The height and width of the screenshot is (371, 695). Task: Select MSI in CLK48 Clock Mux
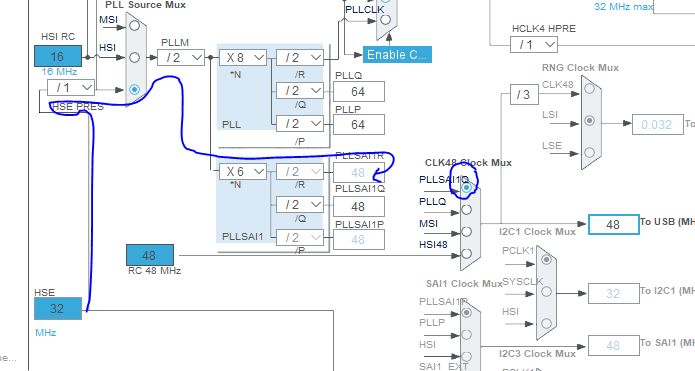(x=466, y=232)
